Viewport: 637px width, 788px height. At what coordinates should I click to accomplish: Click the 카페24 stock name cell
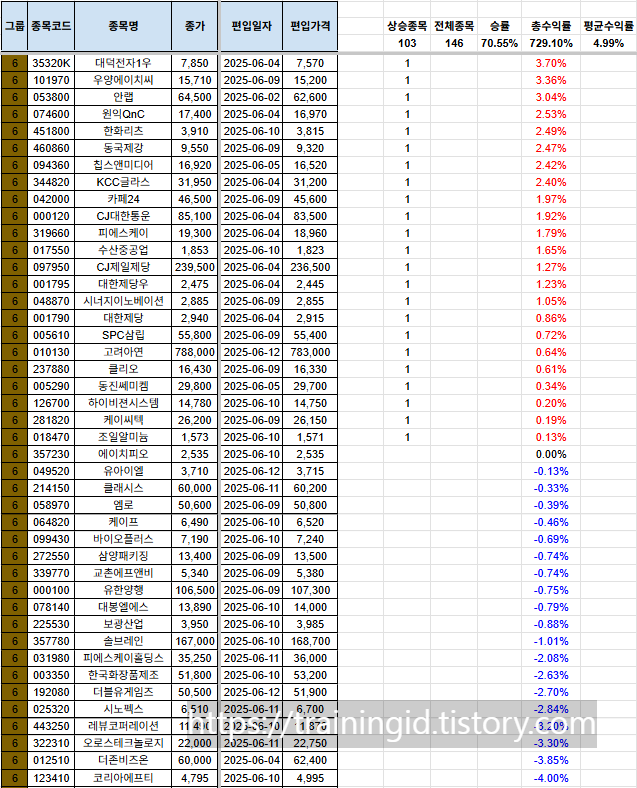(x=123, y=200)
